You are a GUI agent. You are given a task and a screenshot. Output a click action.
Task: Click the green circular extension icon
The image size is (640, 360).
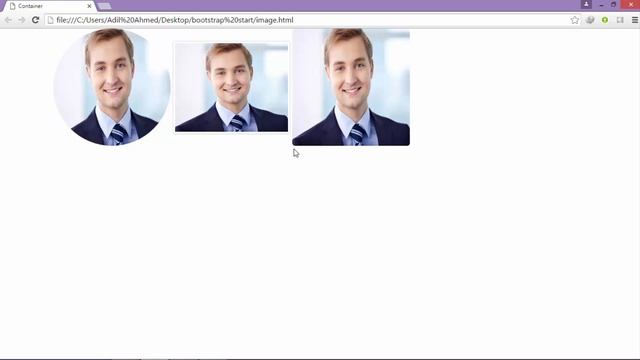605,20
